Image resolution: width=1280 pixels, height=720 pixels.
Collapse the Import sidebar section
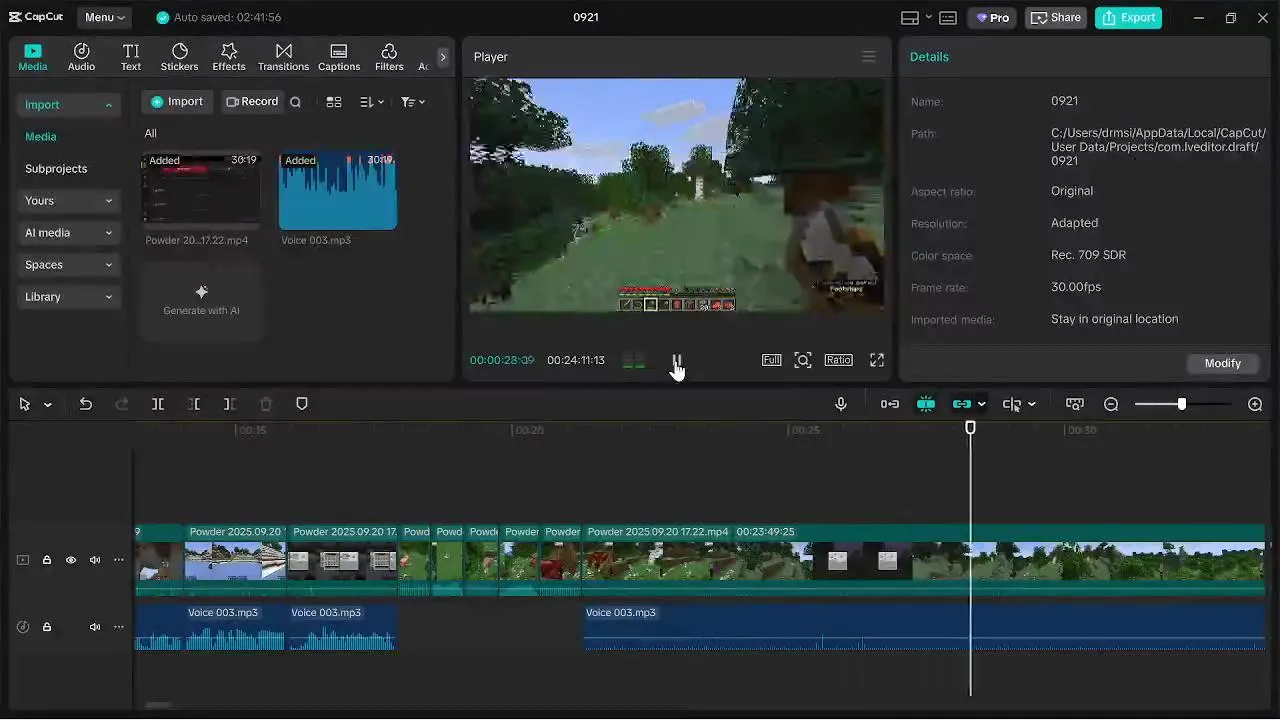coord(68,104)
